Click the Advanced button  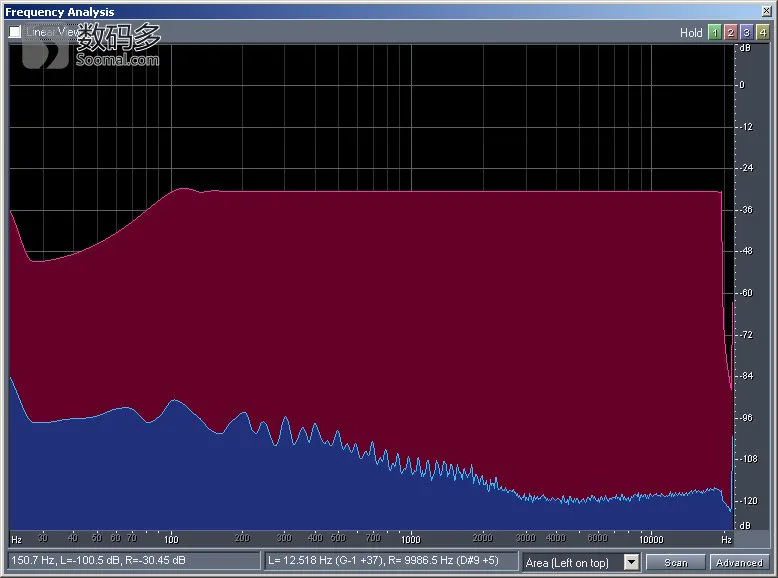click(739, 562)
